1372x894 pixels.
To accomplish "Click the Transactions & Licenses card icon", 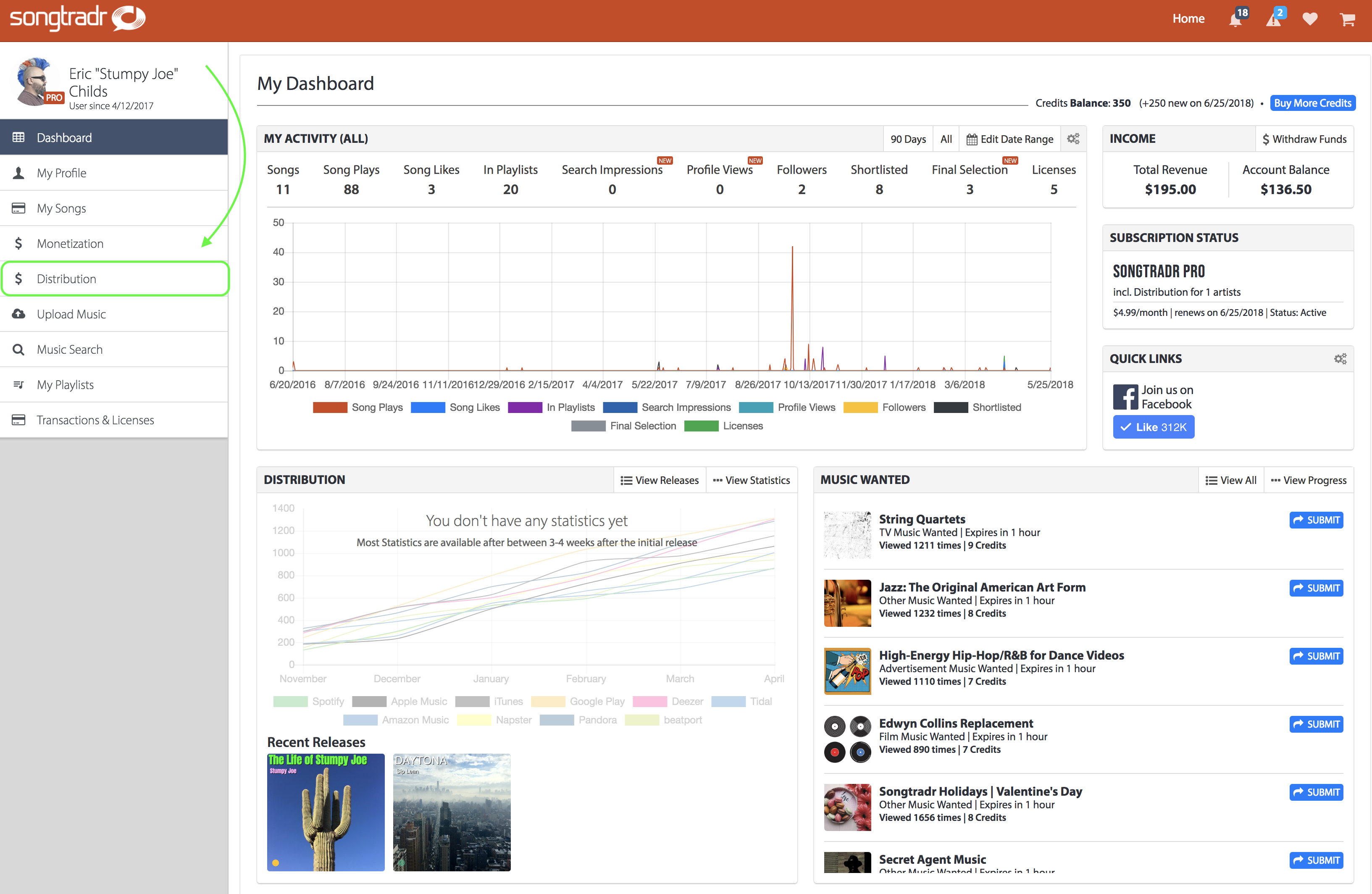I will [x=18, y=420].
